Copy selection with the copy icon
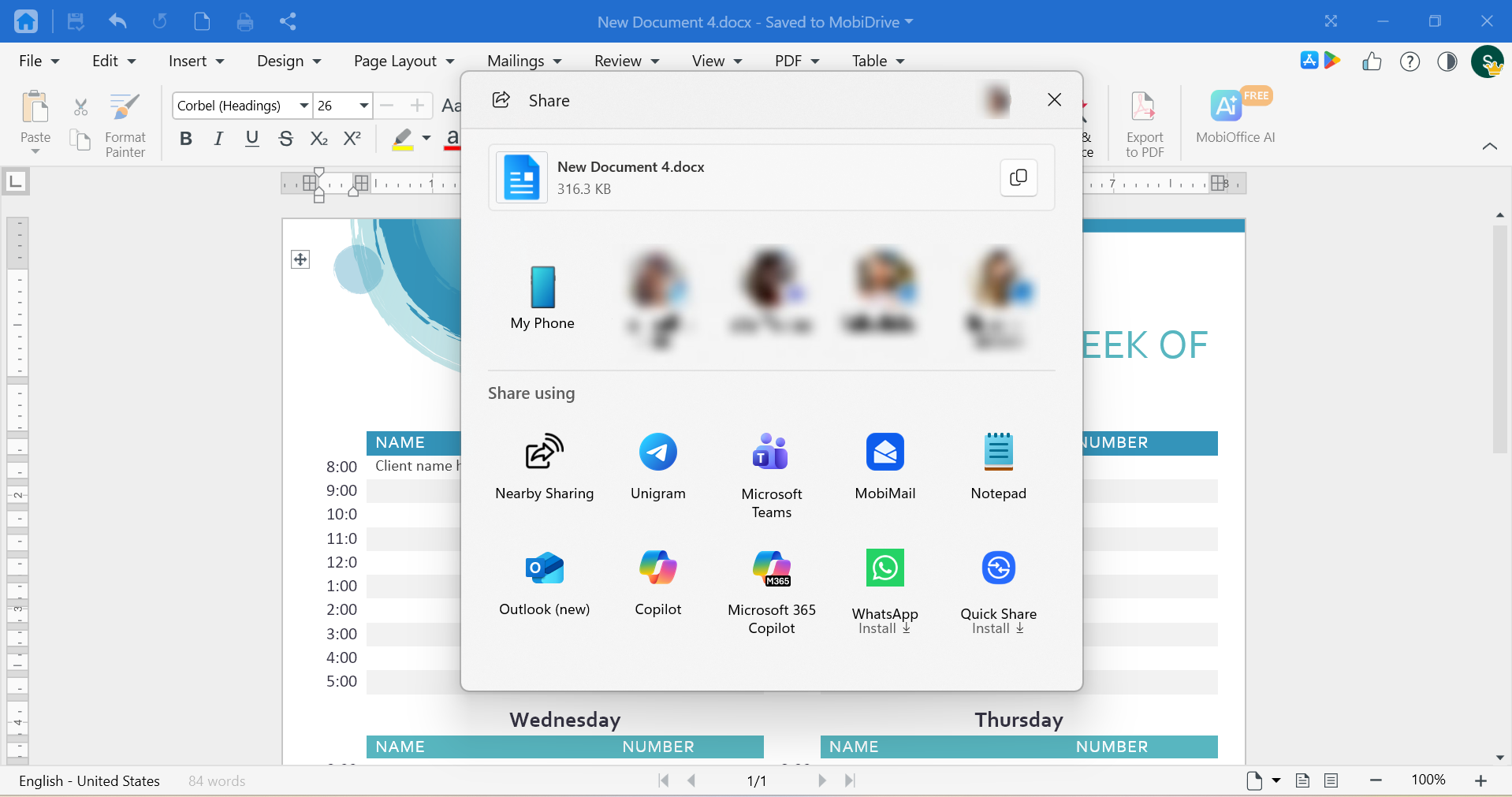Viewport: 1512px width, 797px height. 80,140
